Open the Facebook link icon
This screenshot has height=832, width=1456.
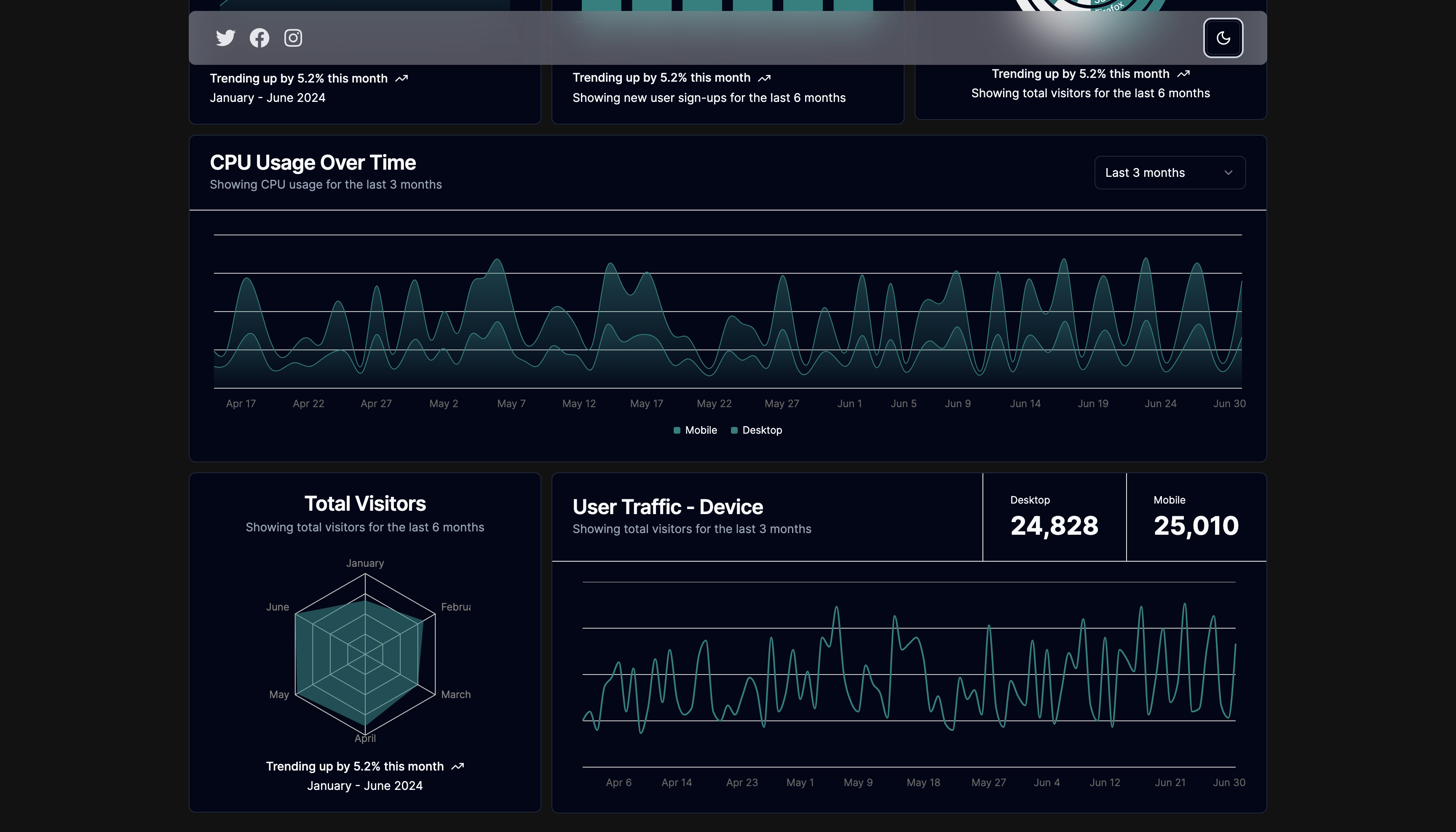[259, 38]
